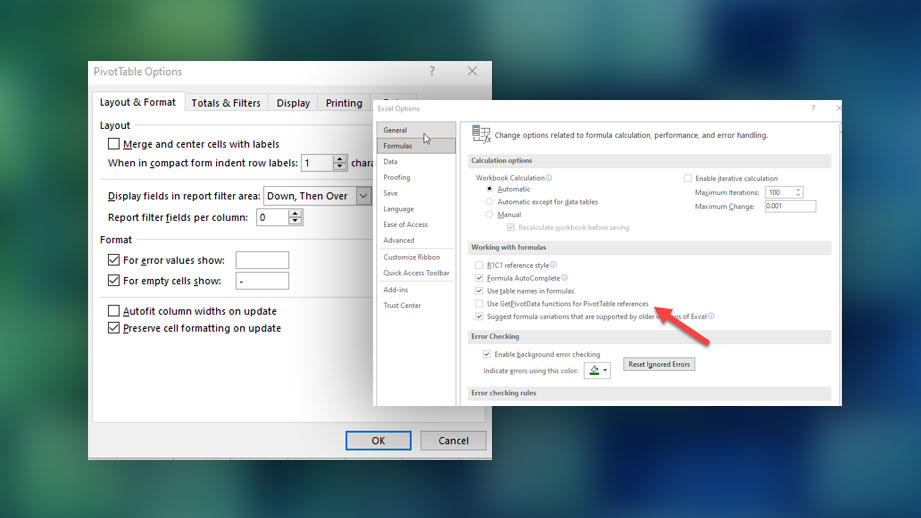Toggle Suggest formula variations checkbox

(479, 317)
